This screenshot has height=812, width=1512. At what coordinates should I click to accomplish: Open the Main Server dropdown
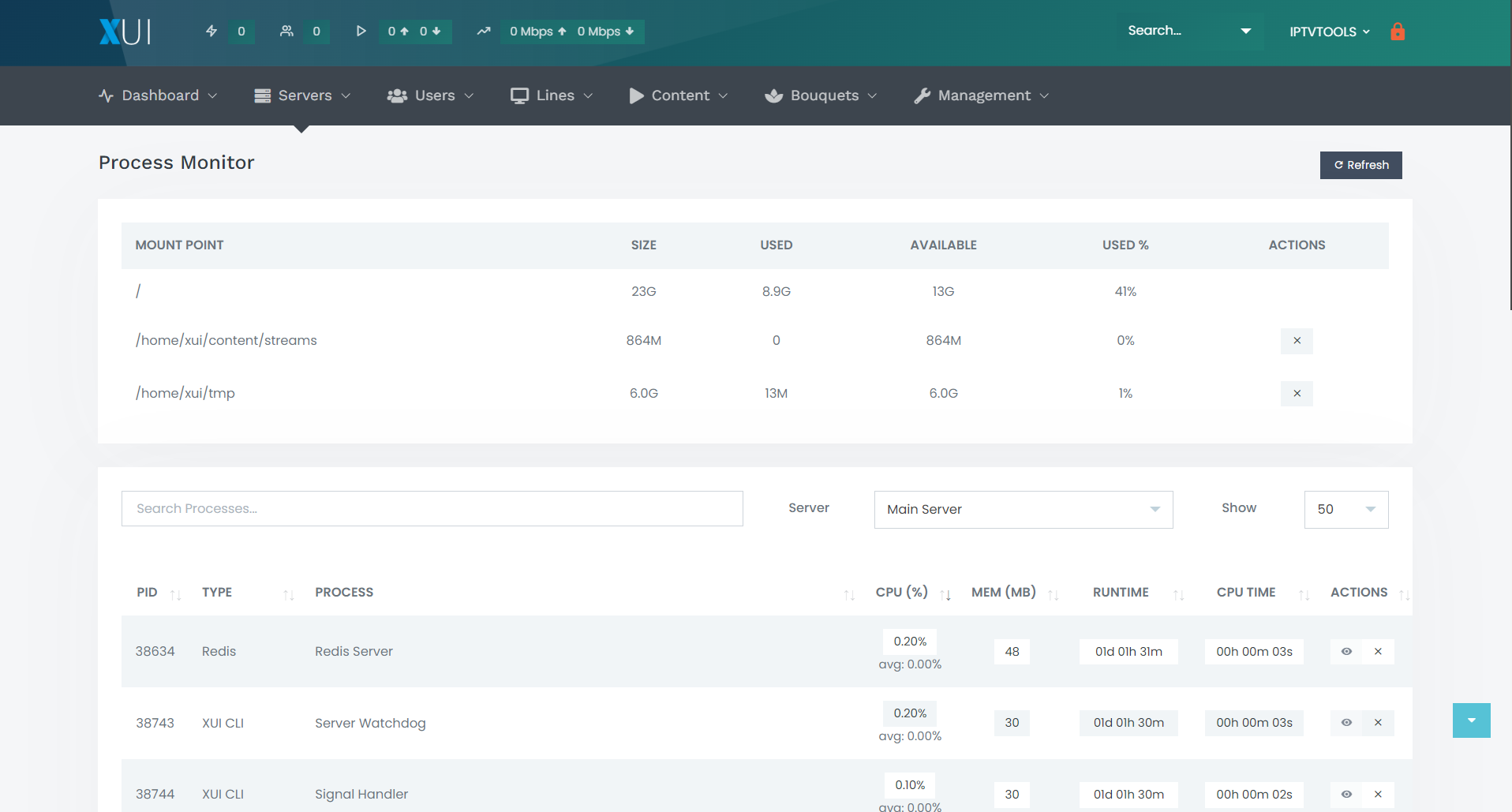point(1024,510)
